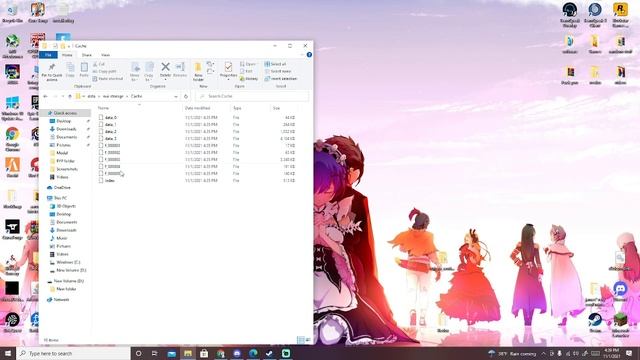Click Select all in the ribbon
The image size is (640, 360).
pos(276,64)
